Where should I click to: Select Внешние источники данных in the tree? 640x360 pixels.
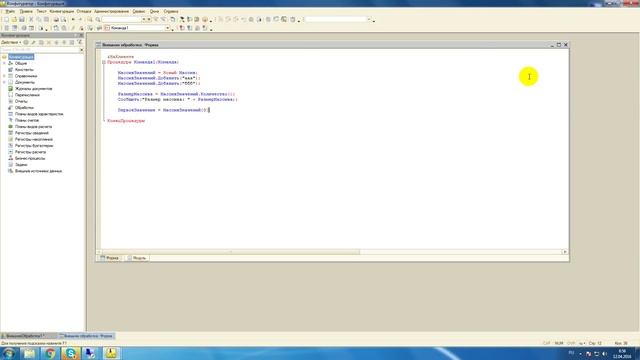[x=38, y=171]
